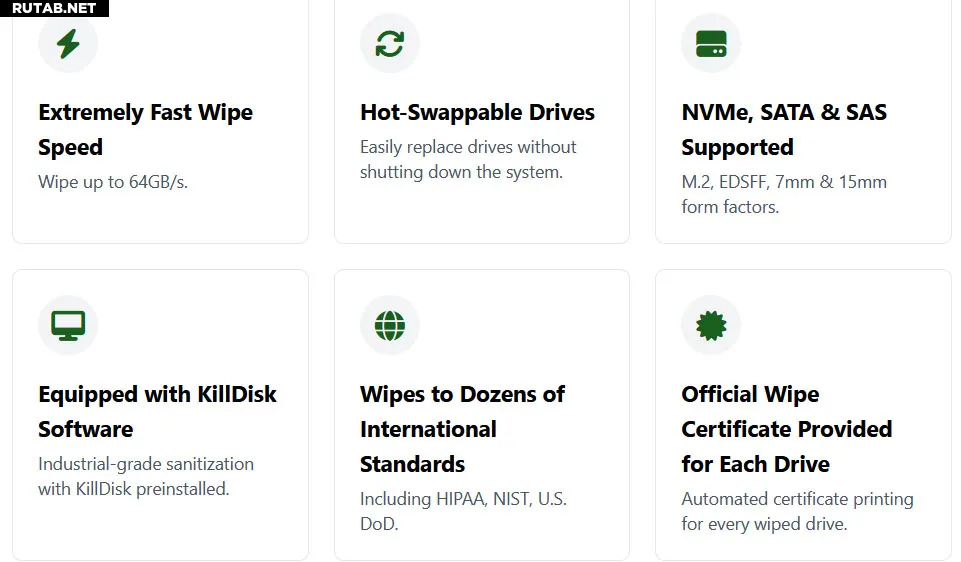Click the NVMe, SATA & SAS Supported heading

[x=783, y=129]
